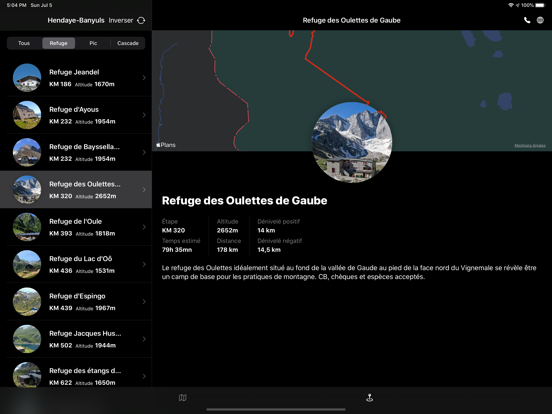The image size is (552, 414).
Task: Tap the Wi-Fi status icon
Action: [510, 5]
